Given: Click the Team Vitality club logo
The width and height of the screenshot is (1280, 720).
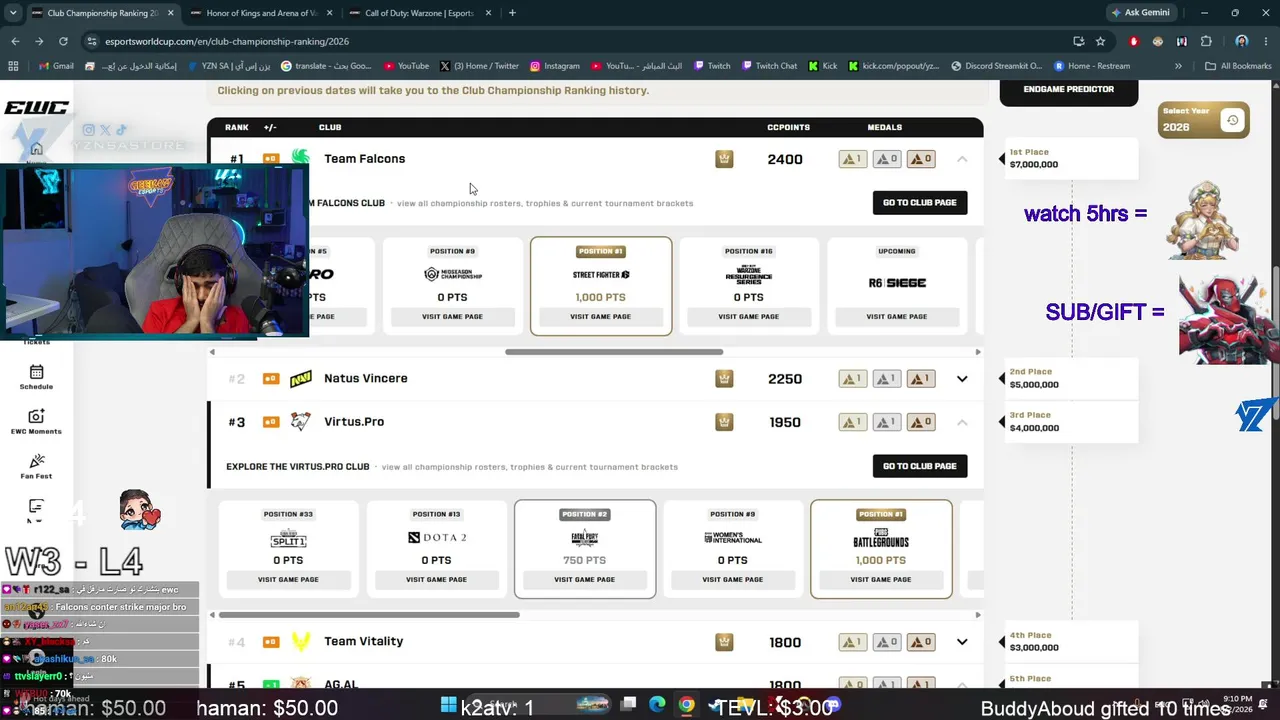Looking at the screenshot, I should coord(301,642).
